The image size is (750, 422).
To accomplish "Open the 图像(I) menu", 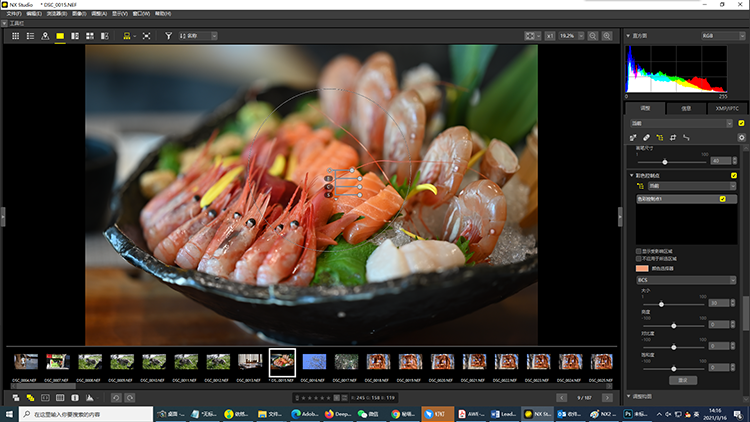I will click(x=77, y=14).
